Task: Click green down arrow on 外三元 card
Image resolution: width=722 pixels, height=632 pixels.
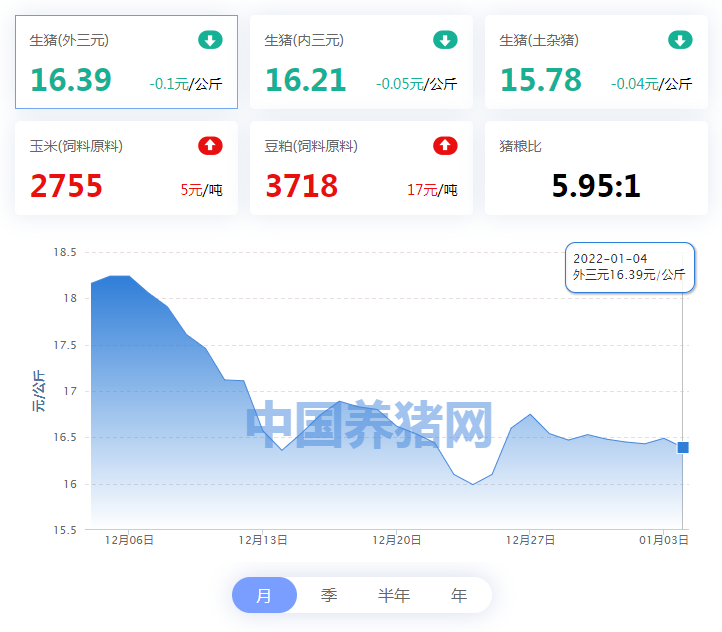Action: [210, 40]
